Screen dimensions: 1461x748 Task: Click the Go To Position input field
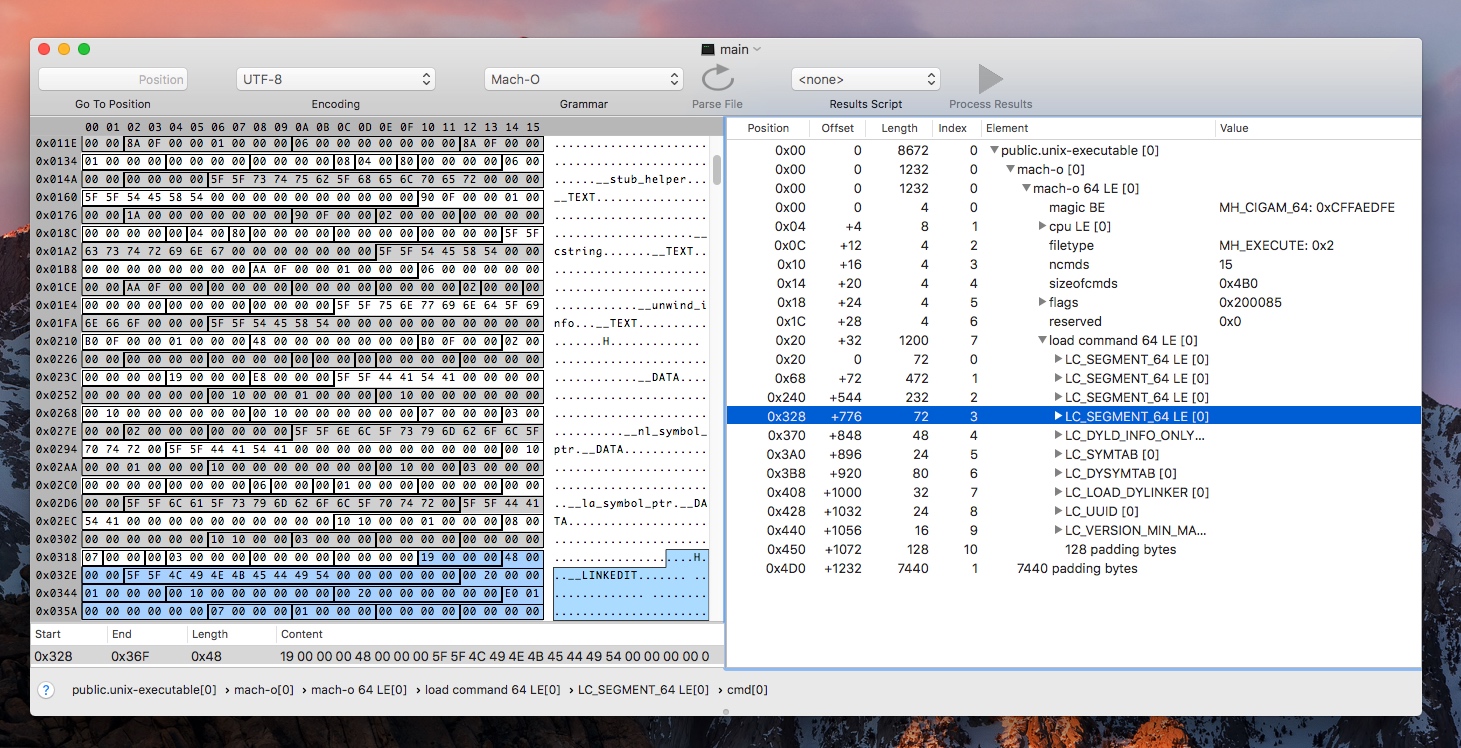click(x=113, y=79)
